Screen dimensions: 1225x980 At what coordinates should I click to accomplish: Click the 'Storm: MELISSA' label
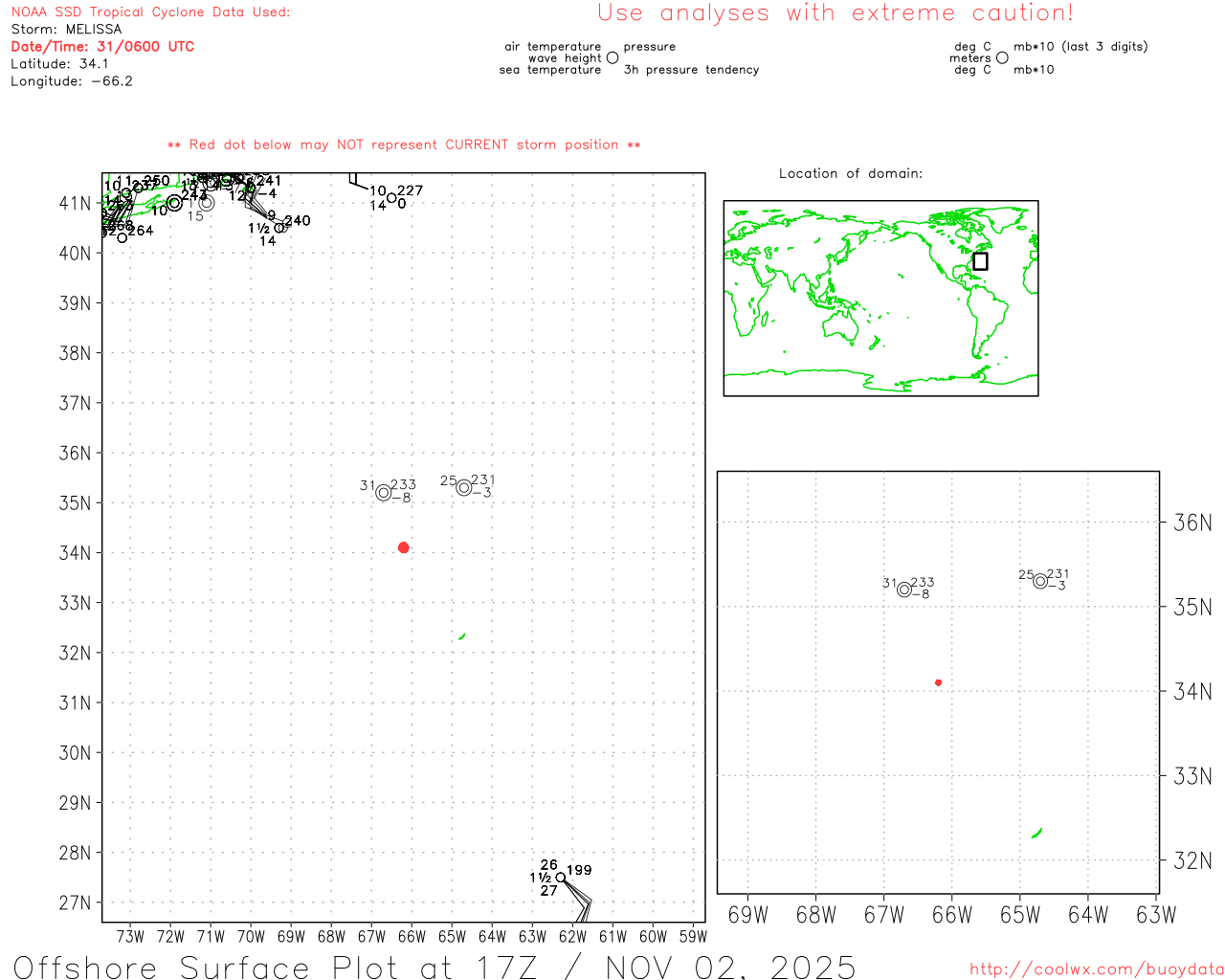pos(66,30)
